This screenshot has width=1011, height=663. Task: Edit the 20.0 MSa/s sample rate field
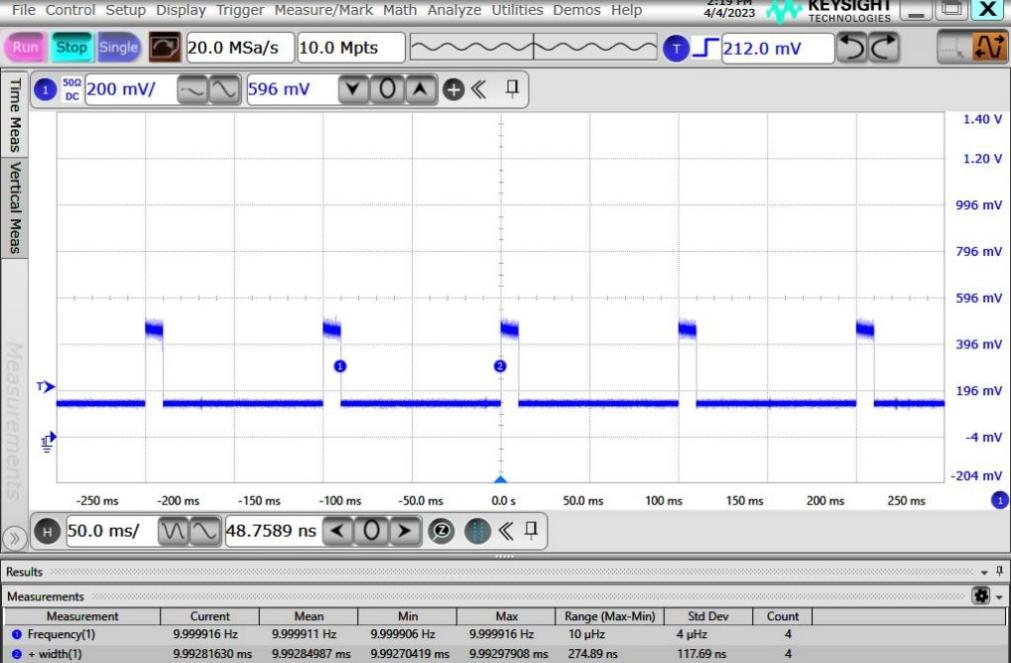(240, 48)
